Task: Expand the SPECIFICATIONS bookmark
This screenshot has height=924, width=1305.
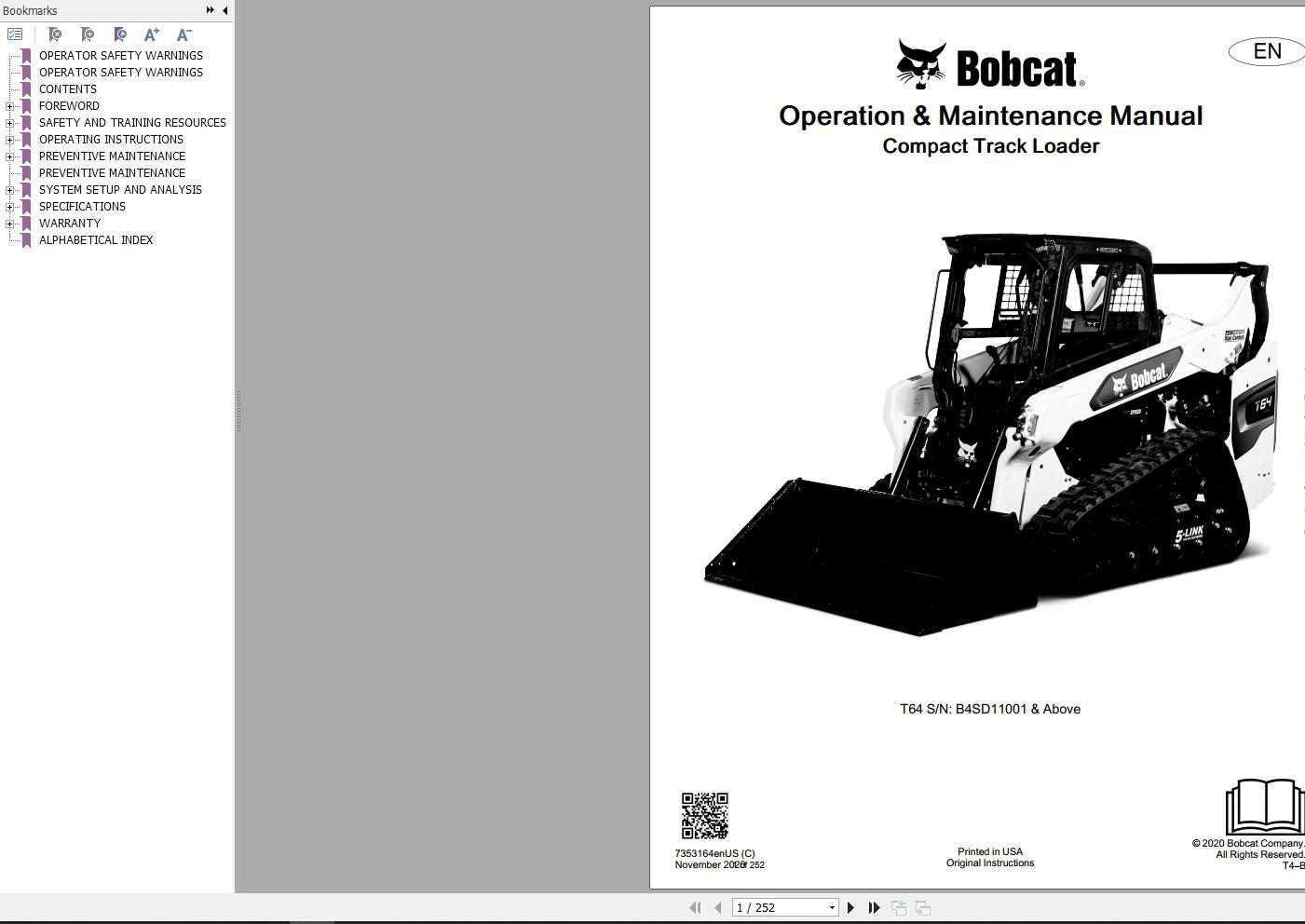Action: (9, 206)
